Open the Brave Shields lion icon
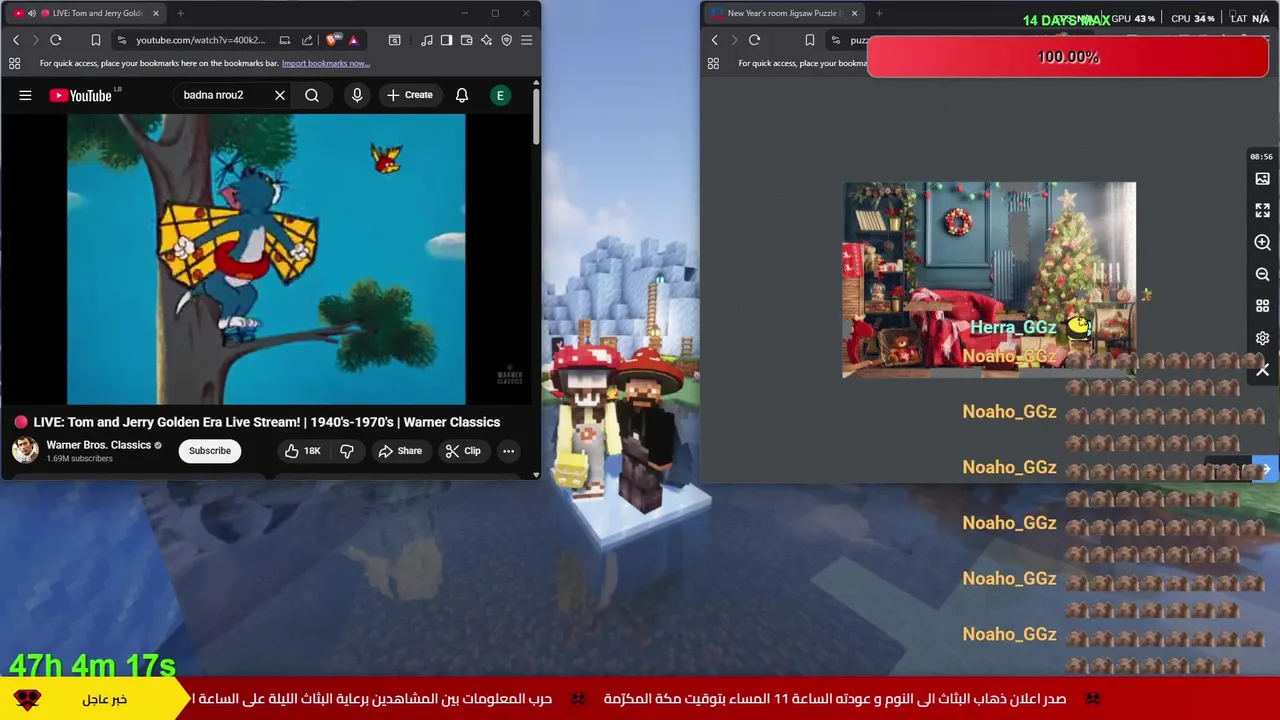 point(332,40)
